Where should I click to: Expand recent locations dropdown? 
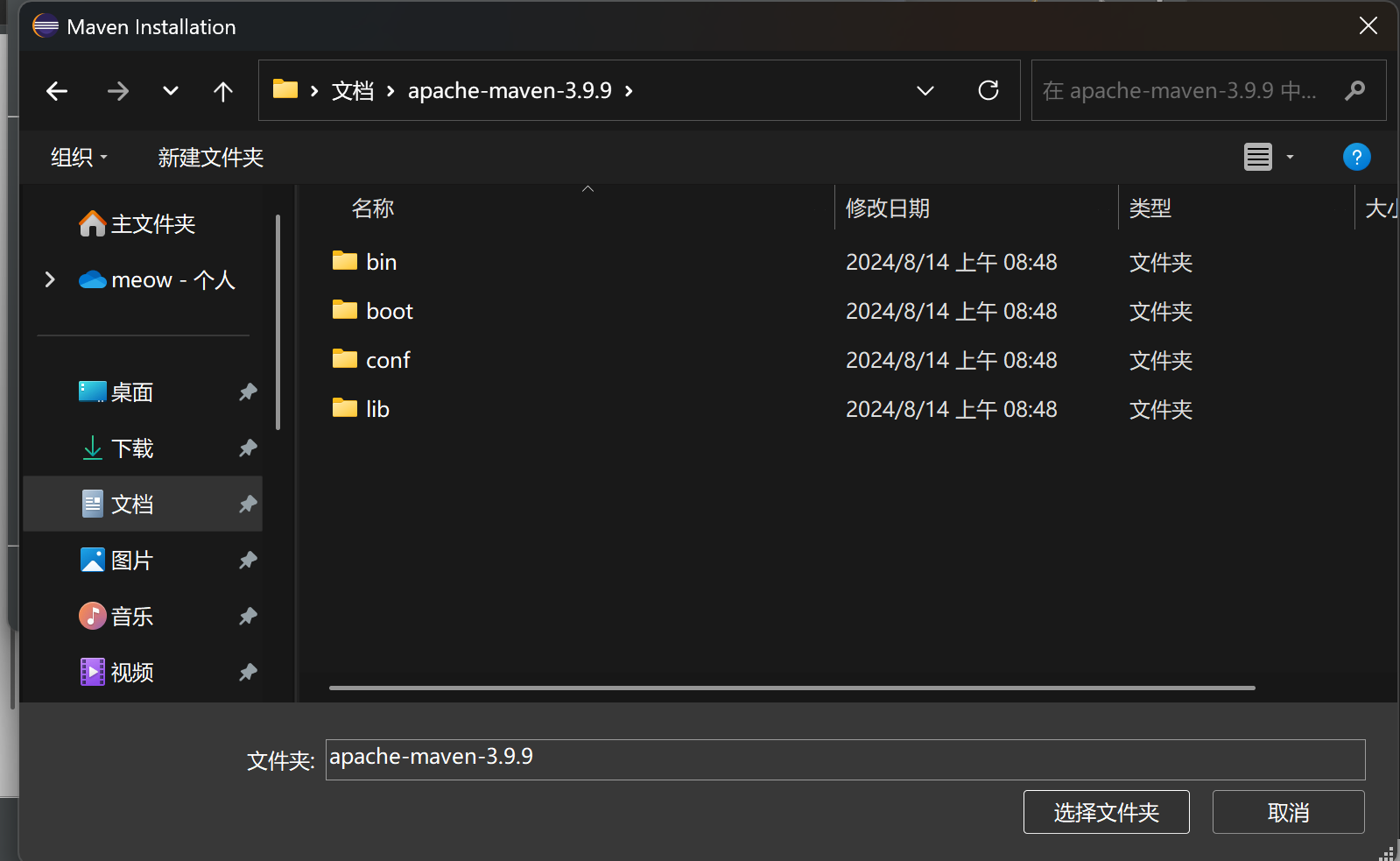click(171, 91)
